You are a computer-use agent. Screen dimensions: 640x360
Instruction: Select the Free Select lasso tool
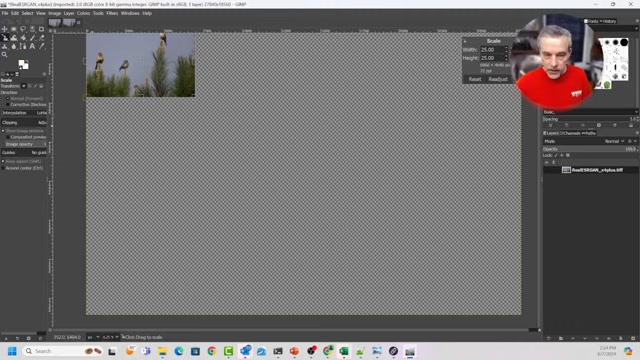click(23, 29)
